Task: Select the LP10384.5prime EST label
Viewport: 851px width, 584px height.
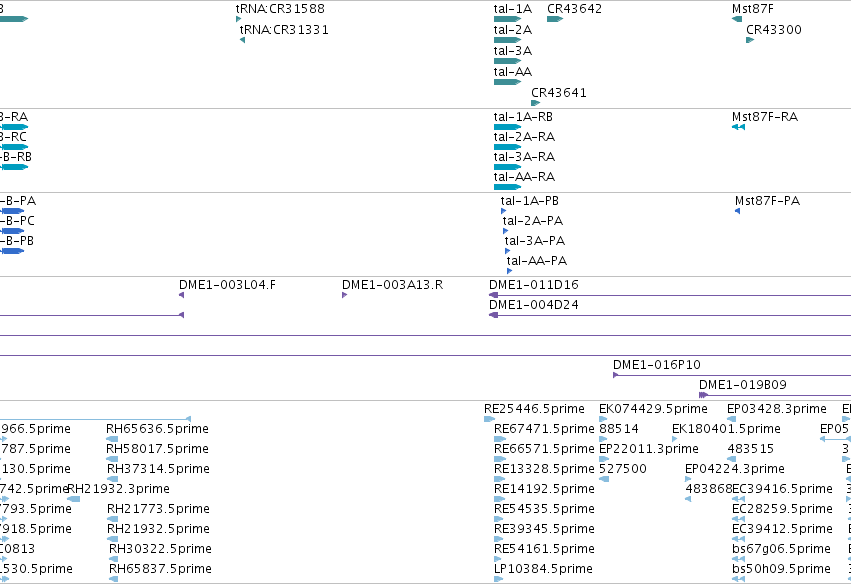Action: coord(543,569)
